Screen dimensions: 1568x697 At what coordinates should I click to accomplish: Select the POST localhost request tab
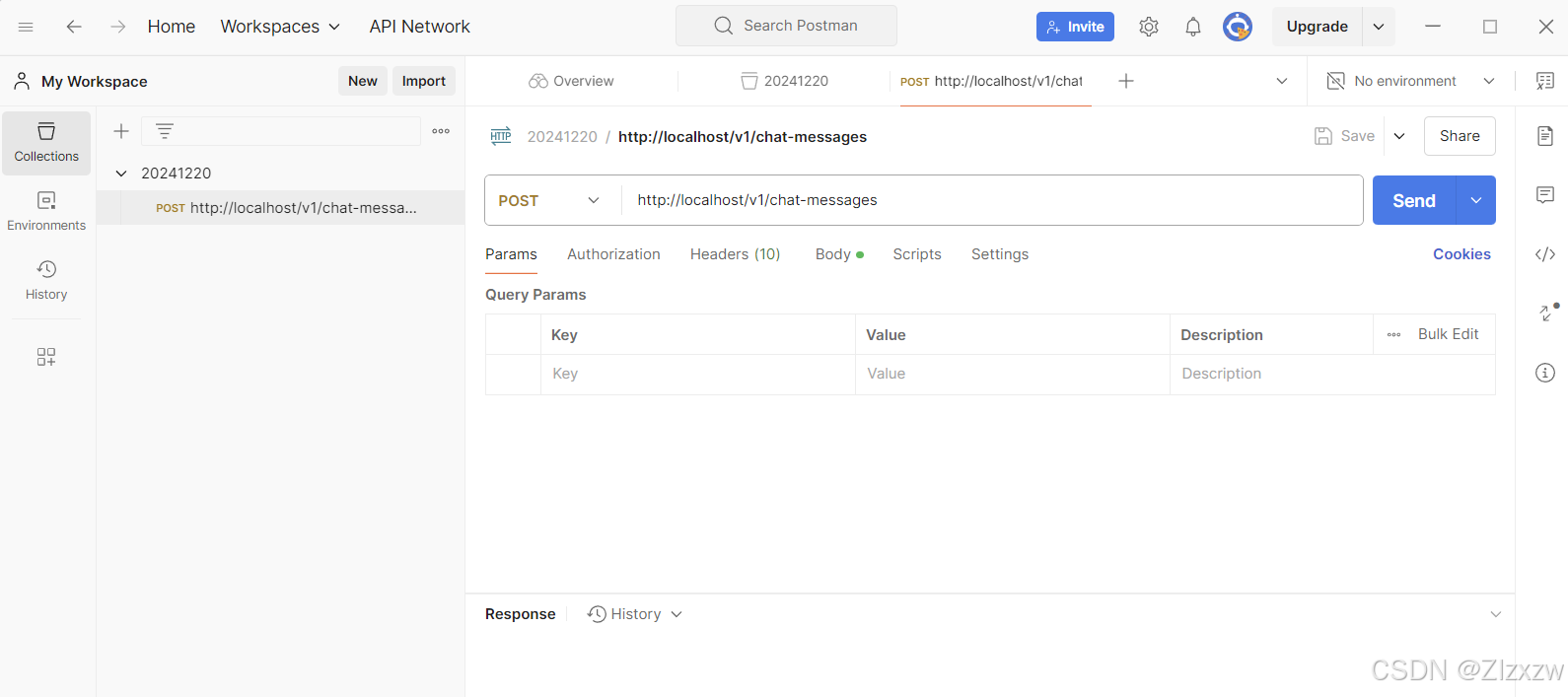click(x=991, y=81)
